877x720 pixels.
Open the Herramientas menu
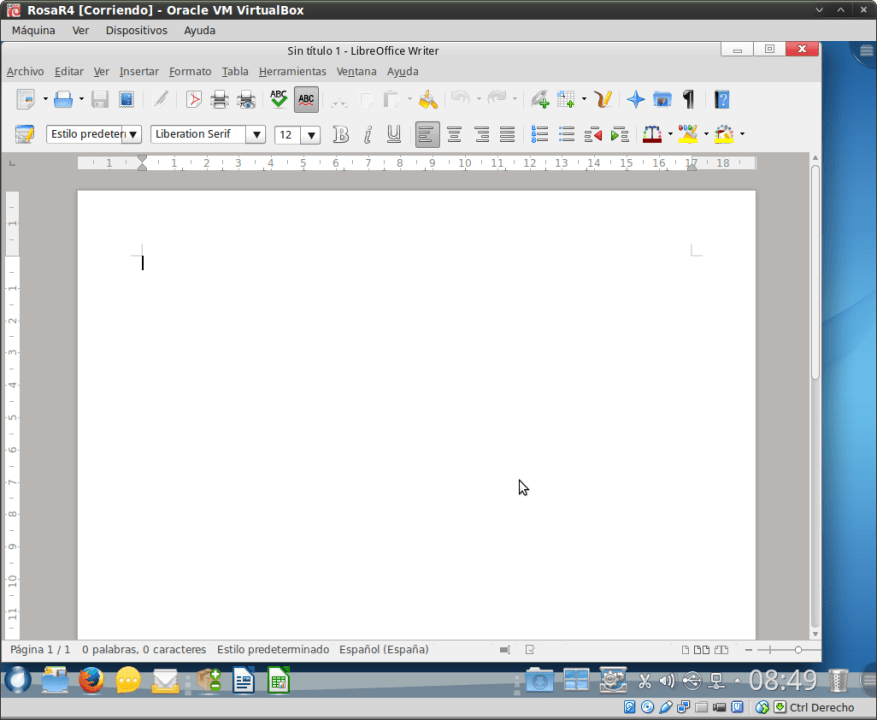[x=292, y=71]
